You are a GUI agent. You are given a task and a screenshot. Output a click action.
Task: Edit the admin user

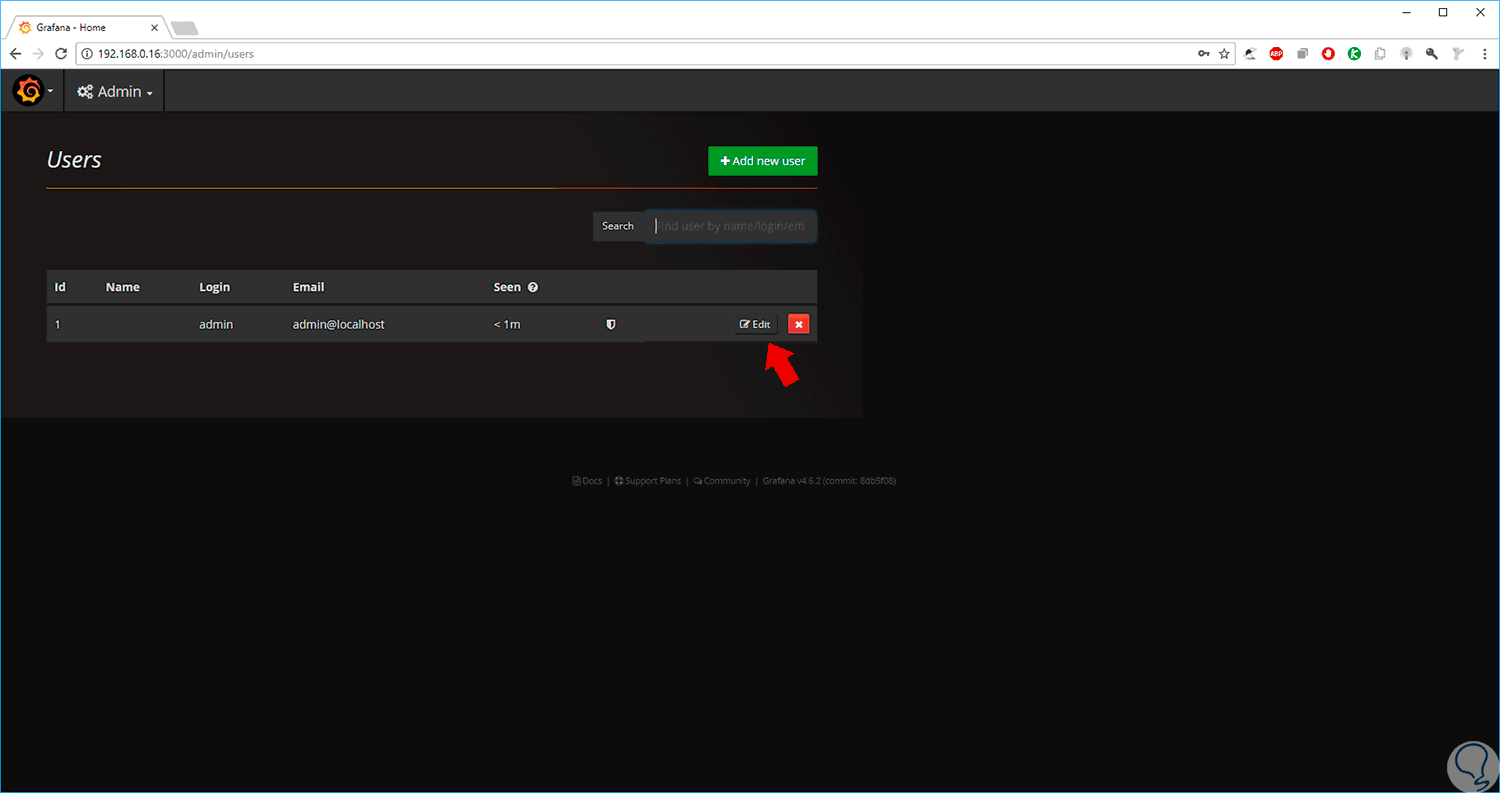[755, 324]
